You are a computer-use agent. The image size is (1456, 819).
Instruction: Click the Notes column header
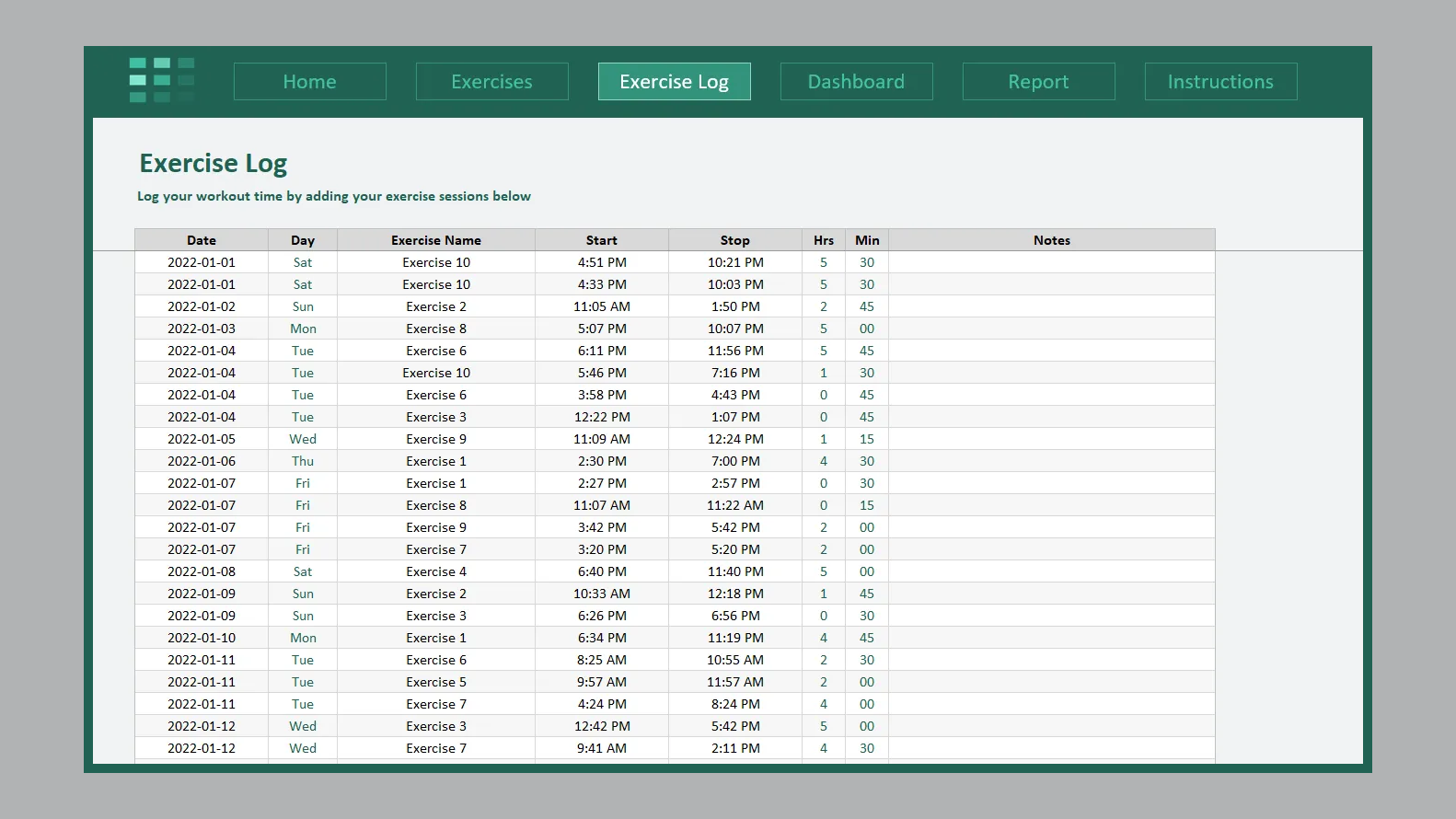coord(1051,240)
